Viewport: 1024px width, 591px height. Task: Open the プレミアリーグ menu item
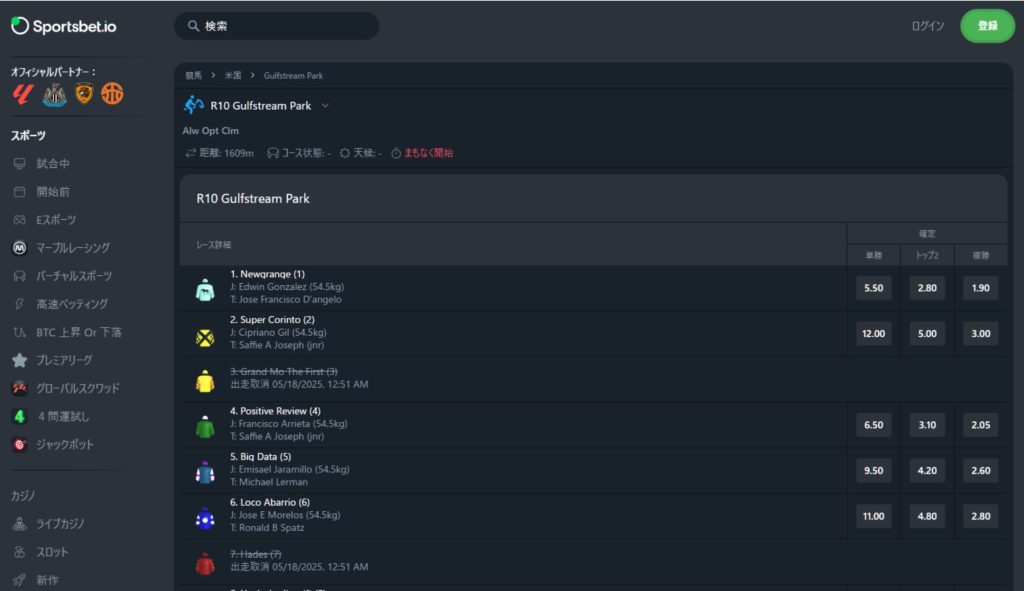52,360
